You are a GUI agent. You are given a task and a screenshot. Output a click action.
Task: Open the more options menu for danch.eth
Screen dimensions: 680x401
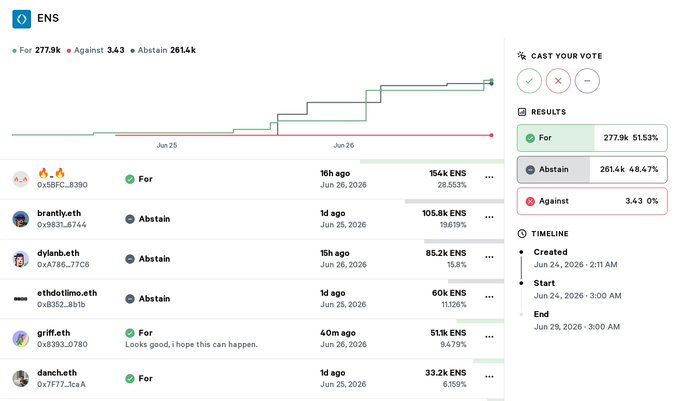(489, 377)
